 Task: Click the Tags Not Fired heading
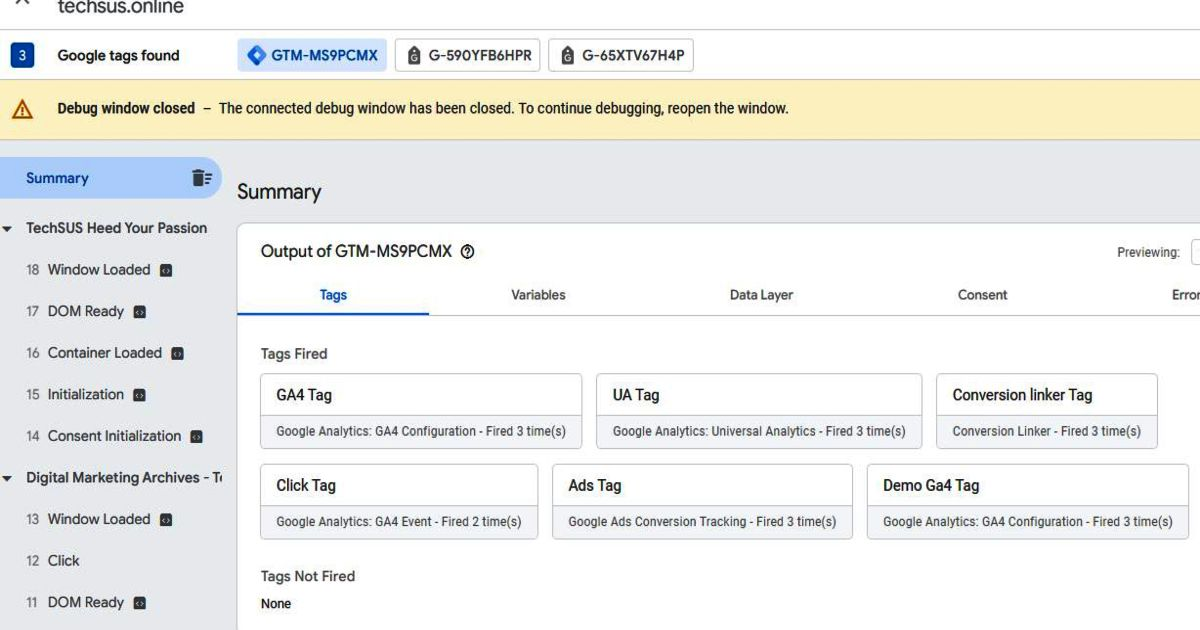(308, 577)
